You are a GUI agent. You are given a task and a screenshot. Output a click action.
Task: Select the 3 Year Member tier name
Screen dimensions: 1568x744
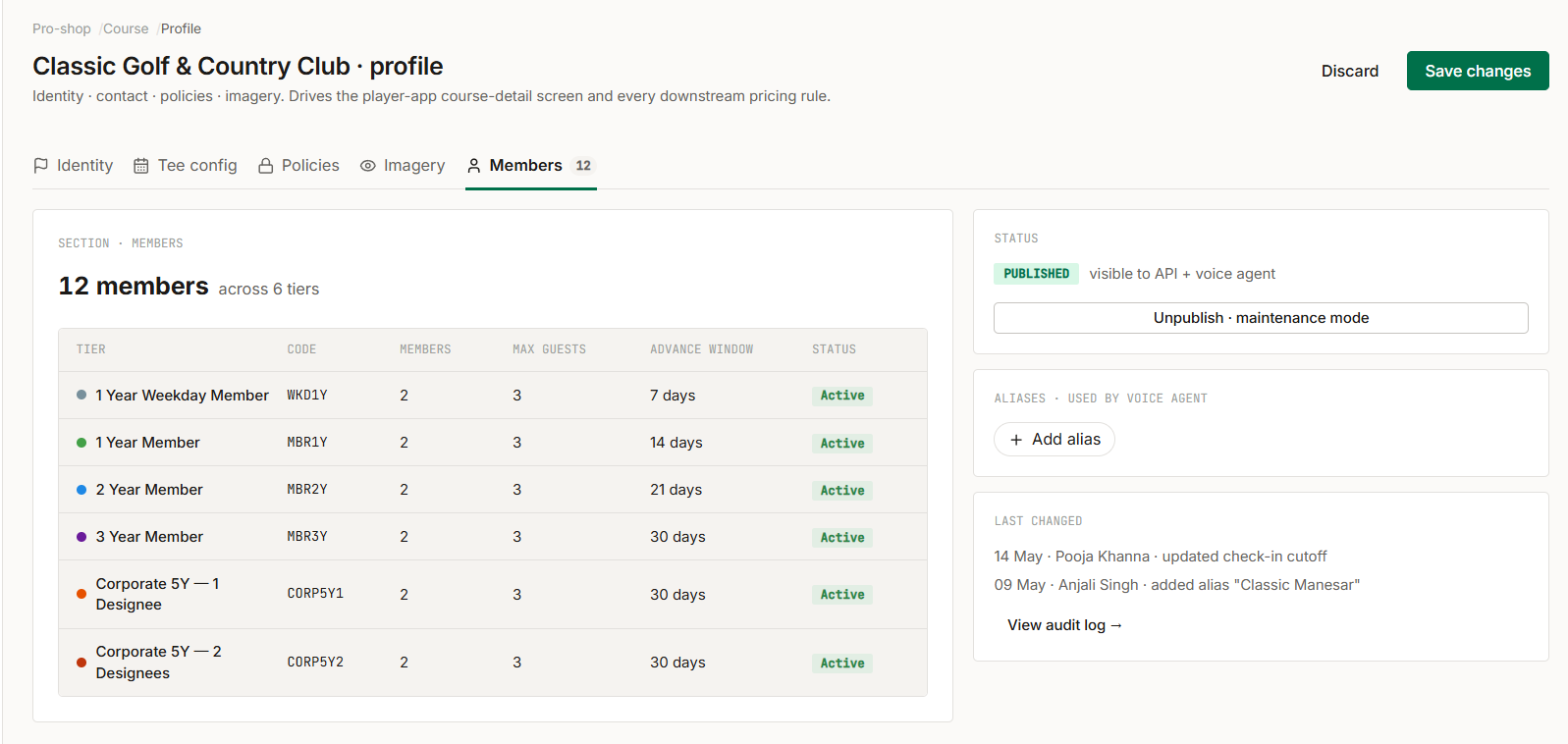click(149, 537)
